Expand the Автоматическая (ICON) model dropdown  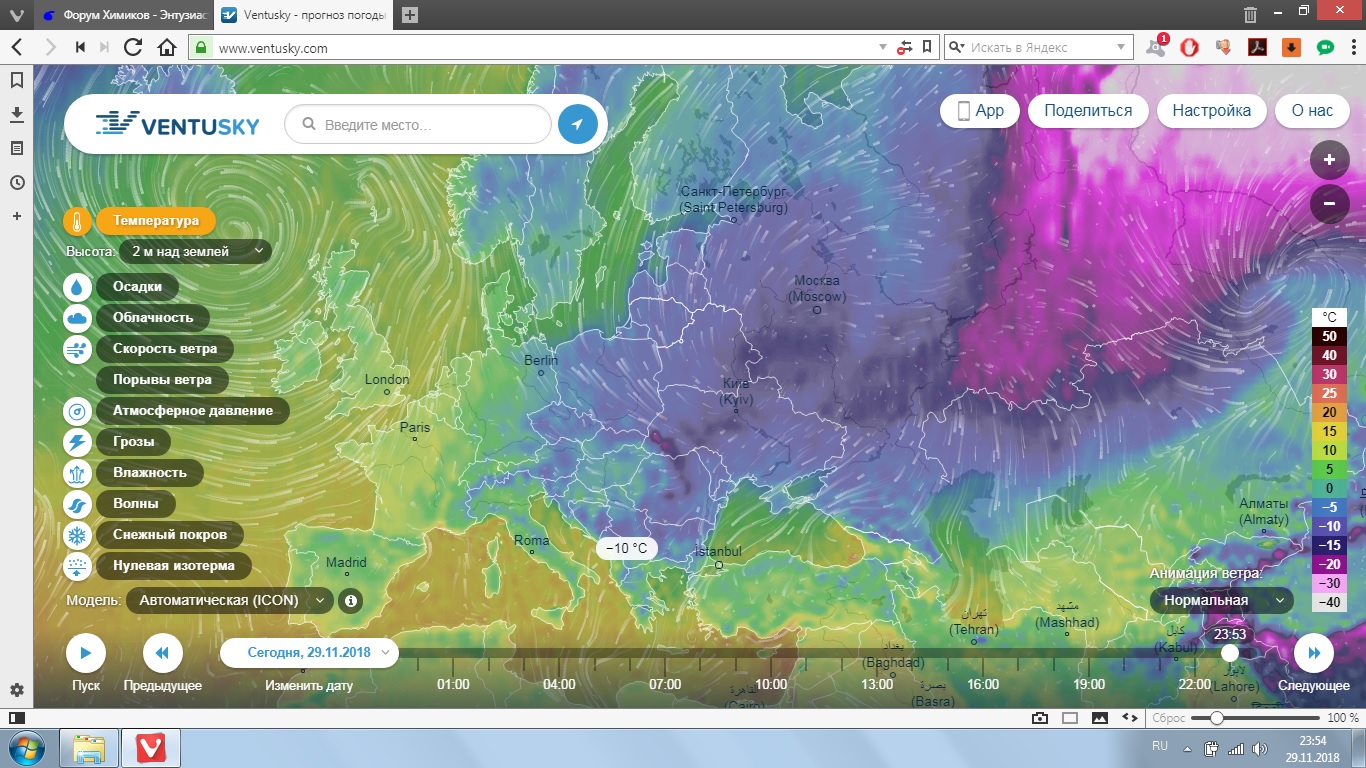point(230,601)
